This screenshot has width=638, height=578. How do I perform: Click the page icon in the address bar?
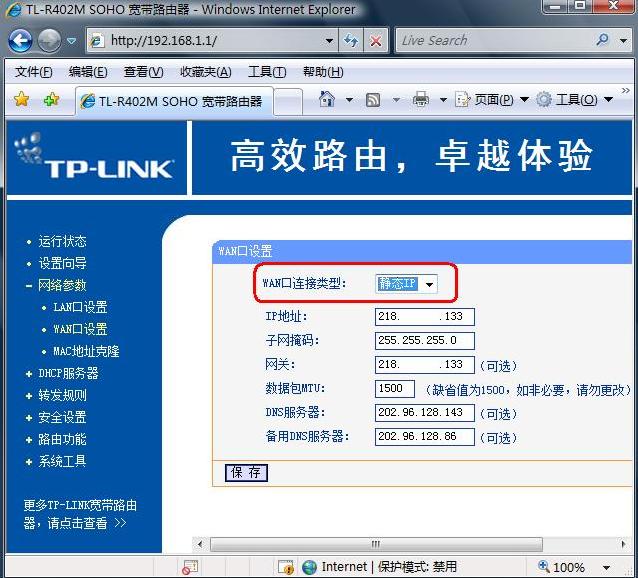(97, 41)
